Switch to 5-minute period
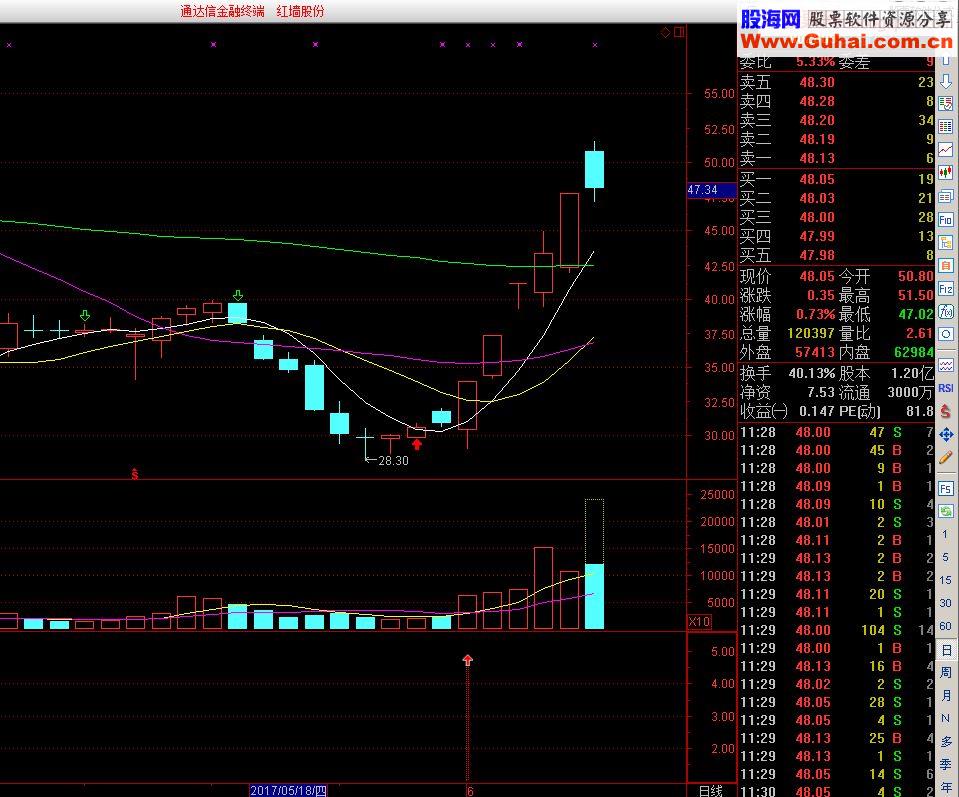 tap(946, 557)
